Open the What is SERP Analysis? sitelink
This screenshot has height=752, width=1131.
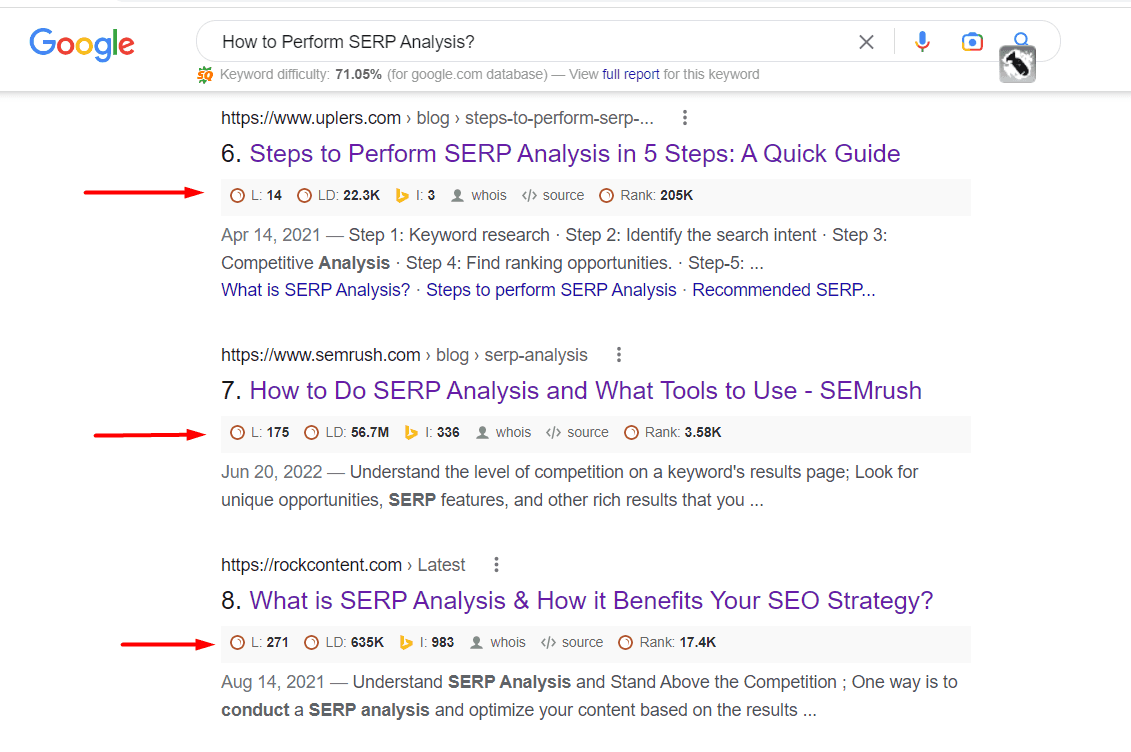(x=315, y=290)
